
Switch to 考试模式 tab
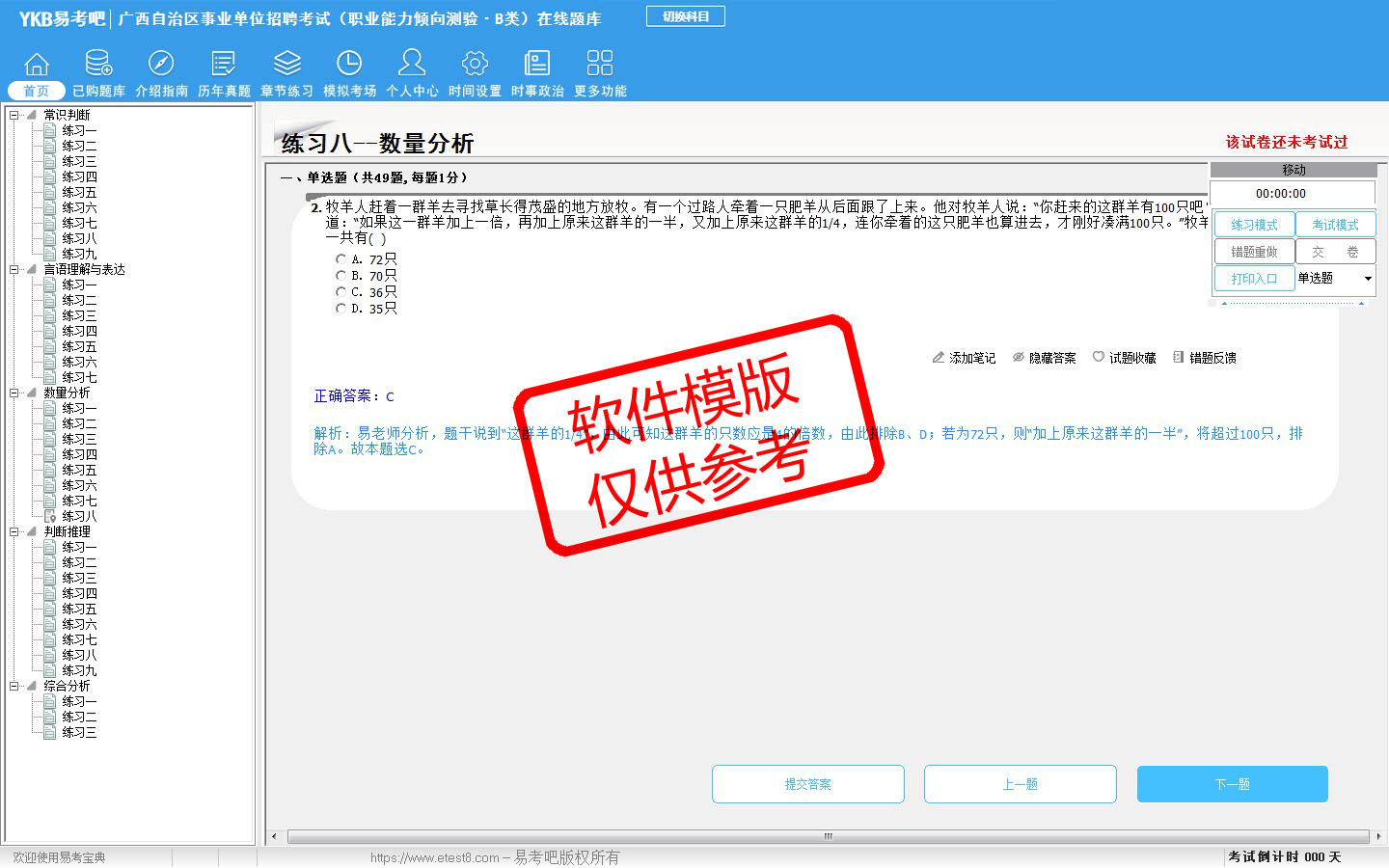pos(1335,225)
